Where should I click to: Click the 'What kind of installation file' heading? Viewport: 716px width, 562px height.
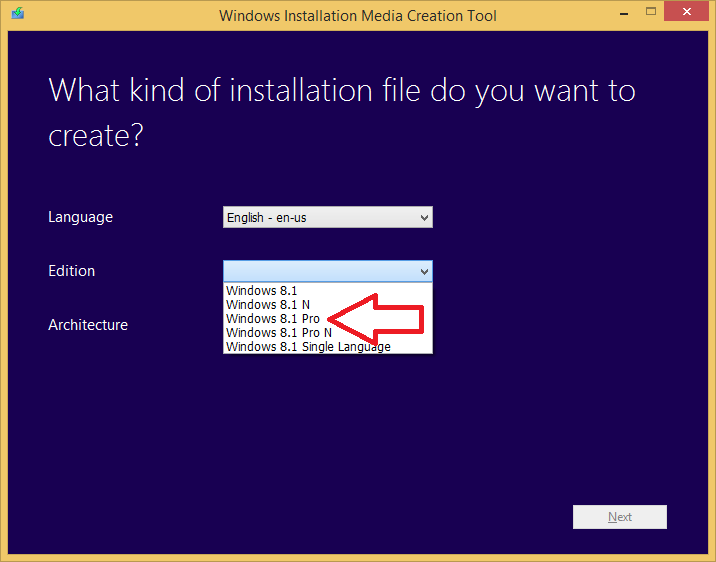point(342,112)
